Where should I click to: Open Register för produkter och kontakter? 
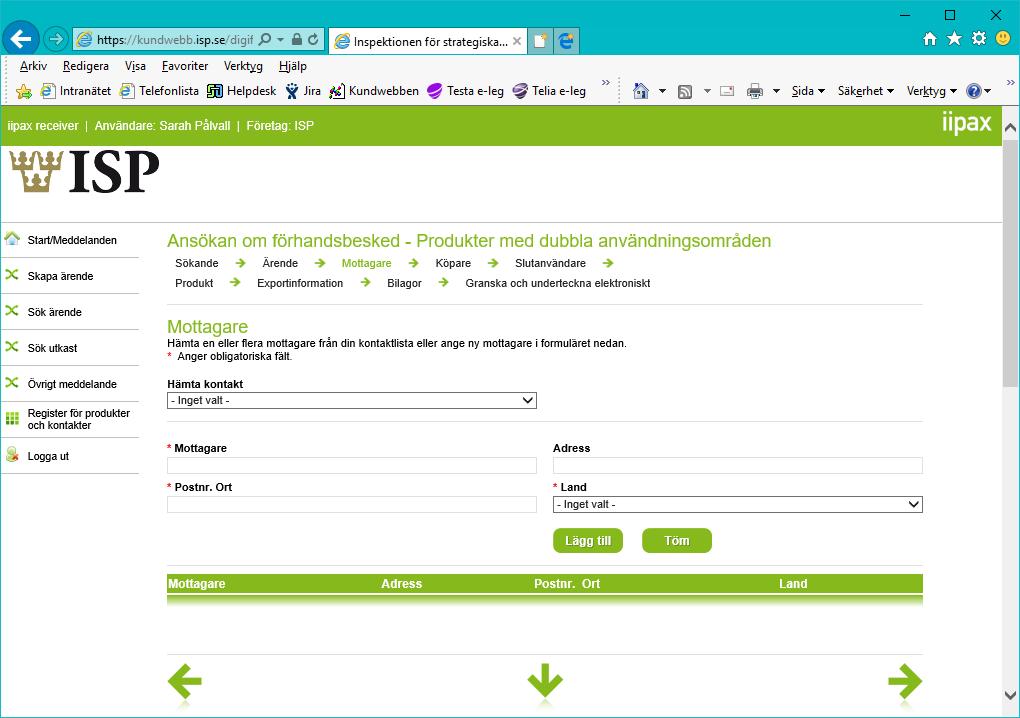click(78, 419)
